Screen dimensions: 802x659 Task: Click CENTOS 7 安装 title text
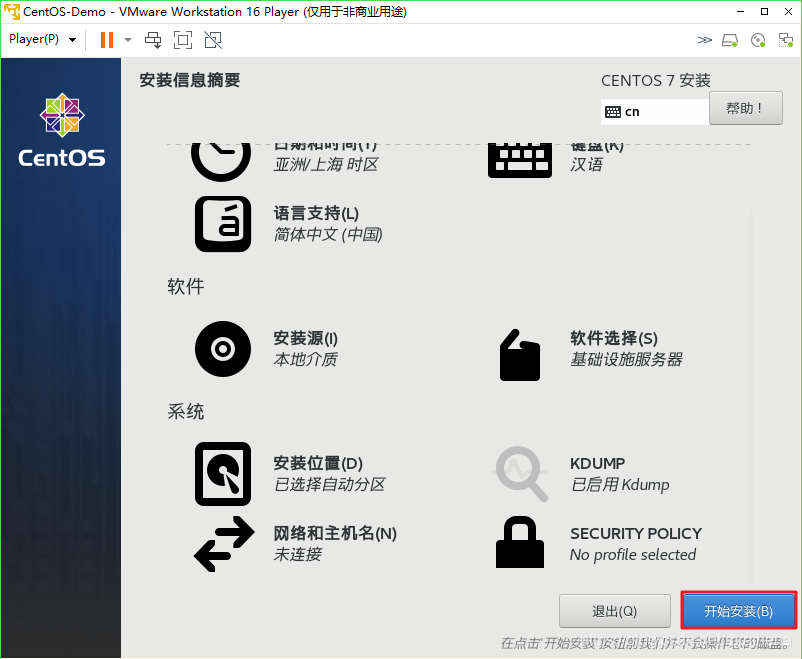pyautogui.click(x=656, y=80)
